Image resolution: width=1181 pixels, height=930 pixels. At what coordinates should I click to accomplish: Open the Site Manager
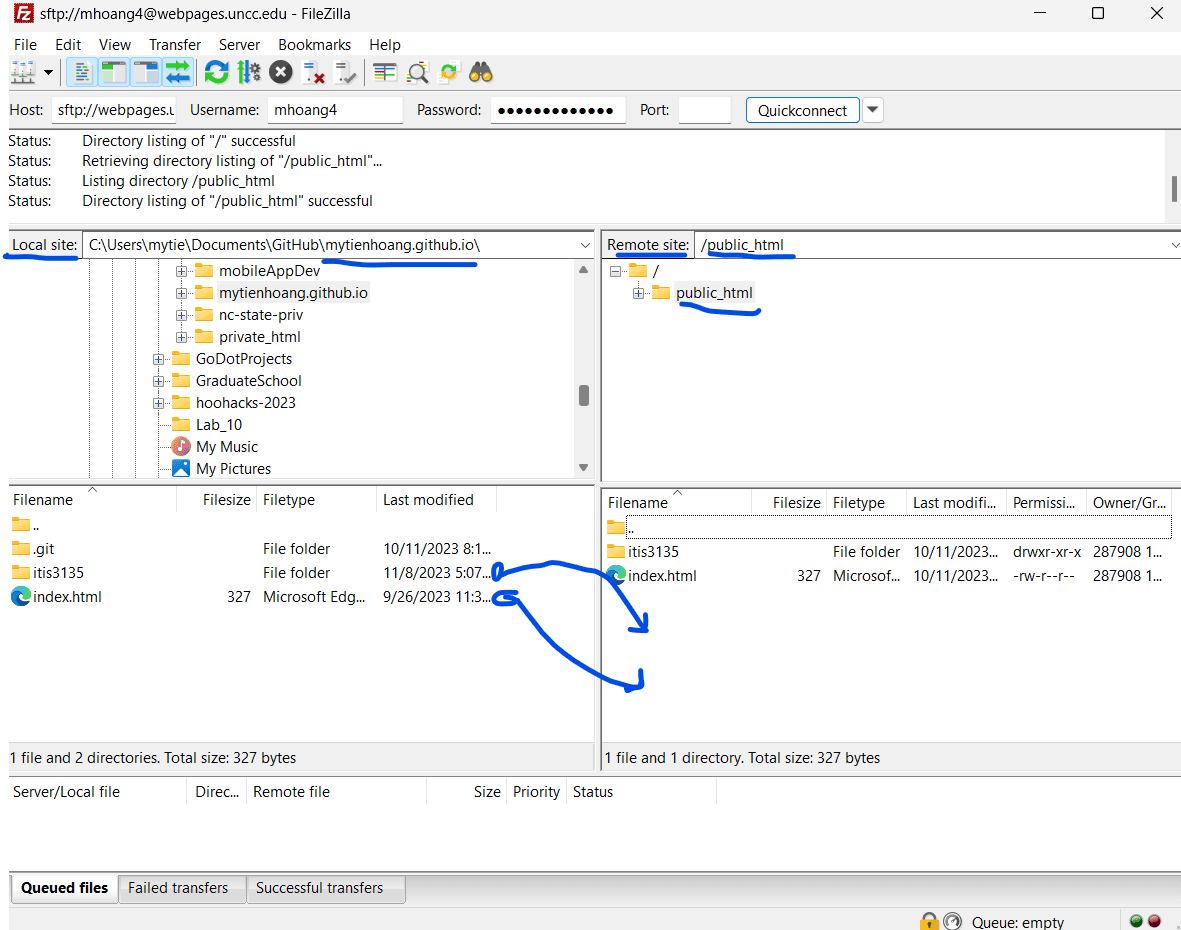tap(20, 72)
